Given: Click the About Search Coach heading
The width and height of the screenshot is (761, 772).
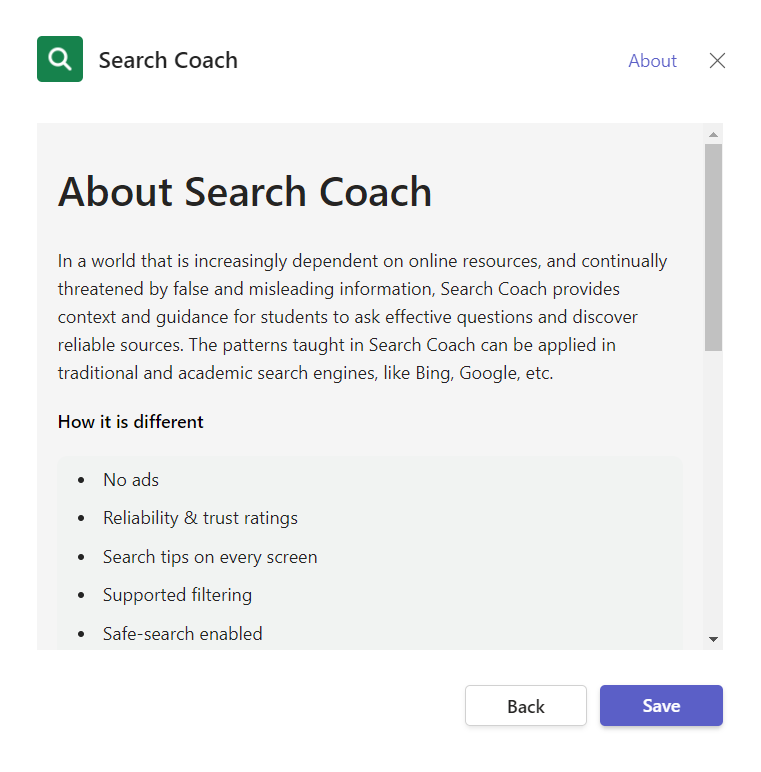Looking at the screenshot, I should point(245,192).
